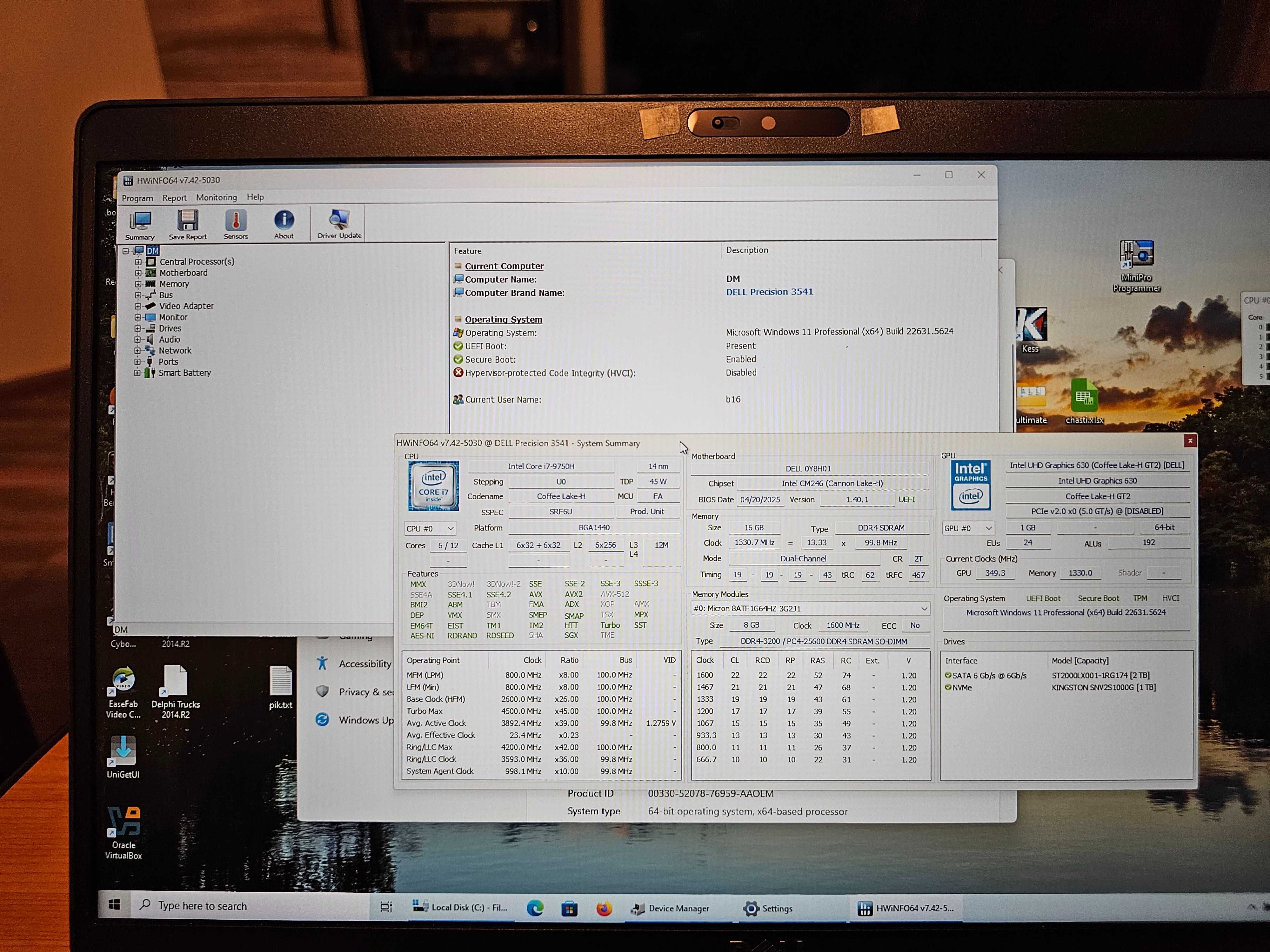Open the Kess desktop icon
Viewport: 1270px width, 952px height.
click(1031, 330)
